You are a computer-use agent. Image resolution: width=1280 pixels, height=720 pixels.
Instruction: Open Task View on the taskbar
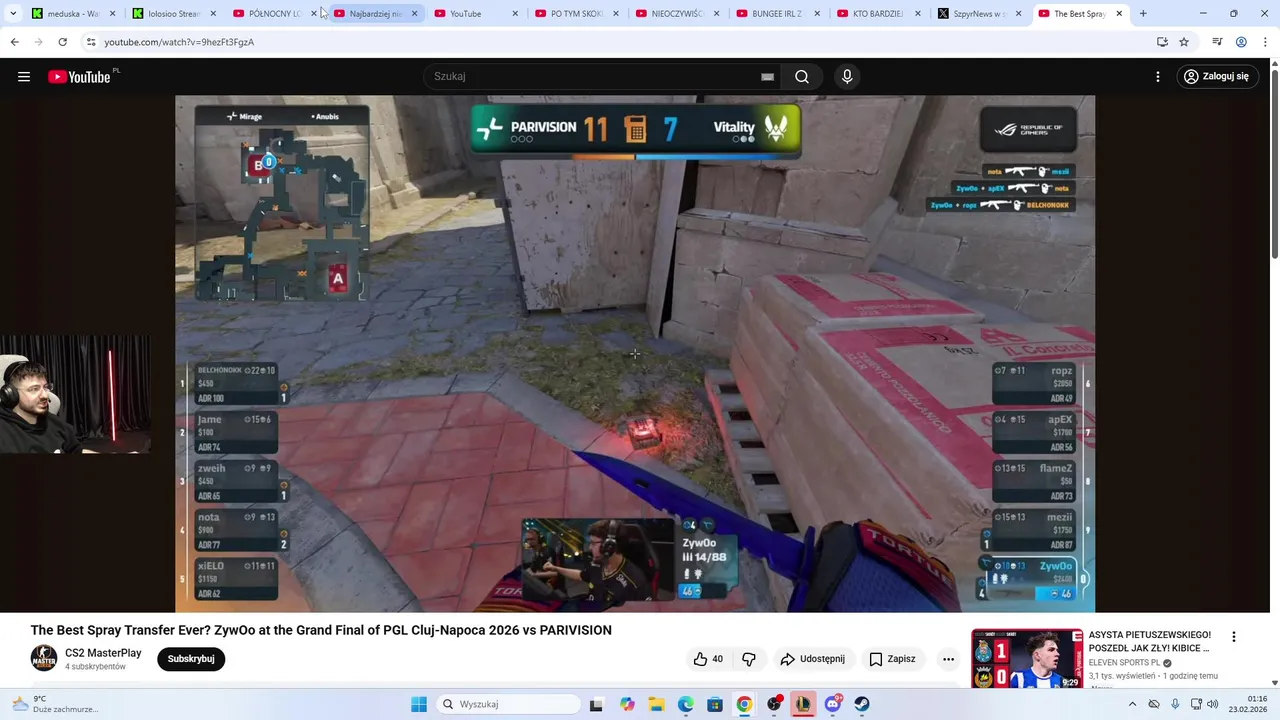[597, 704]
